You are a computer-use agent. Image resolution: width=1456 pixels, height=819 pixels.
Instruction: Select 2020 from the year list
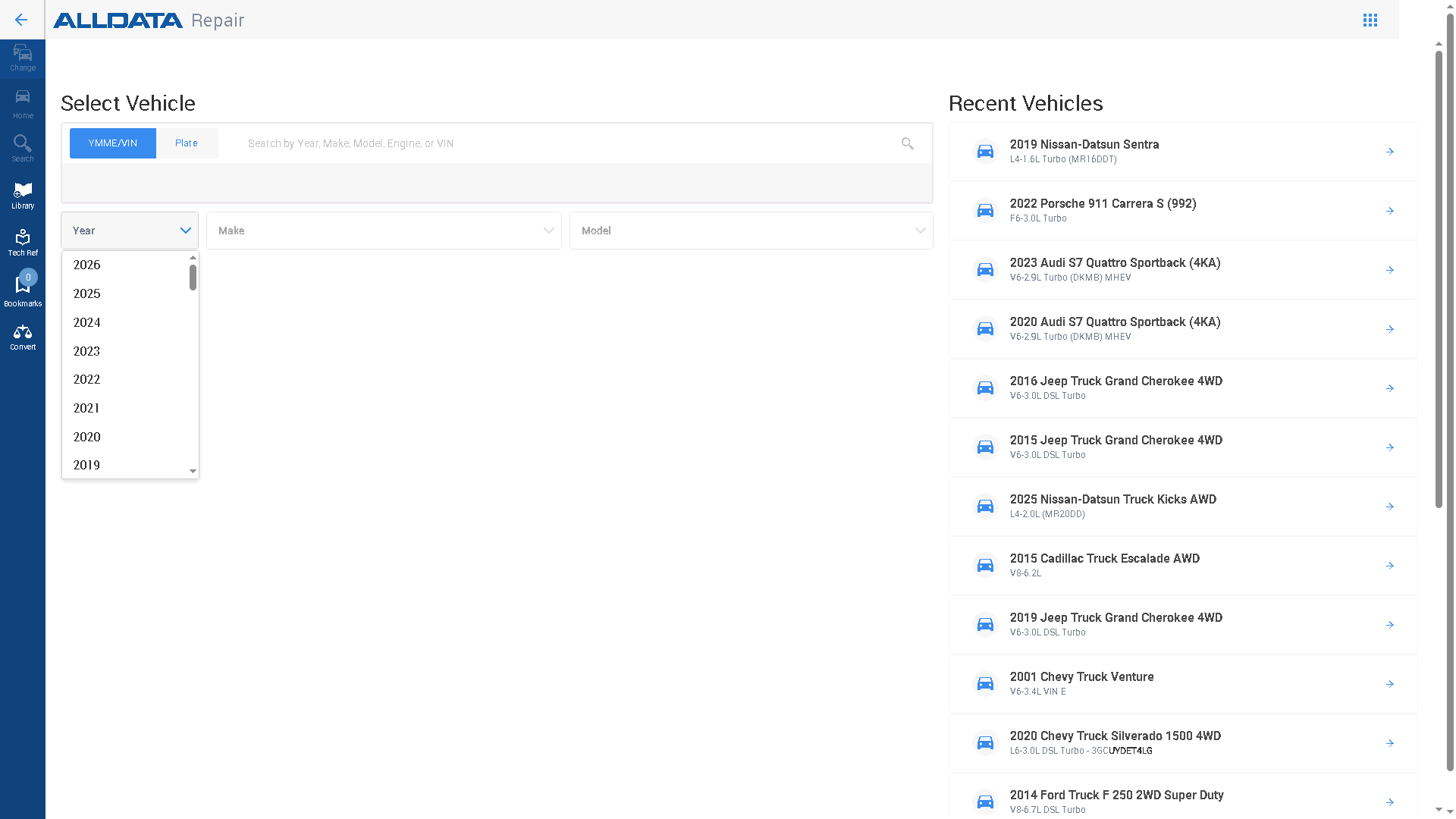click(x=87, y=437)
